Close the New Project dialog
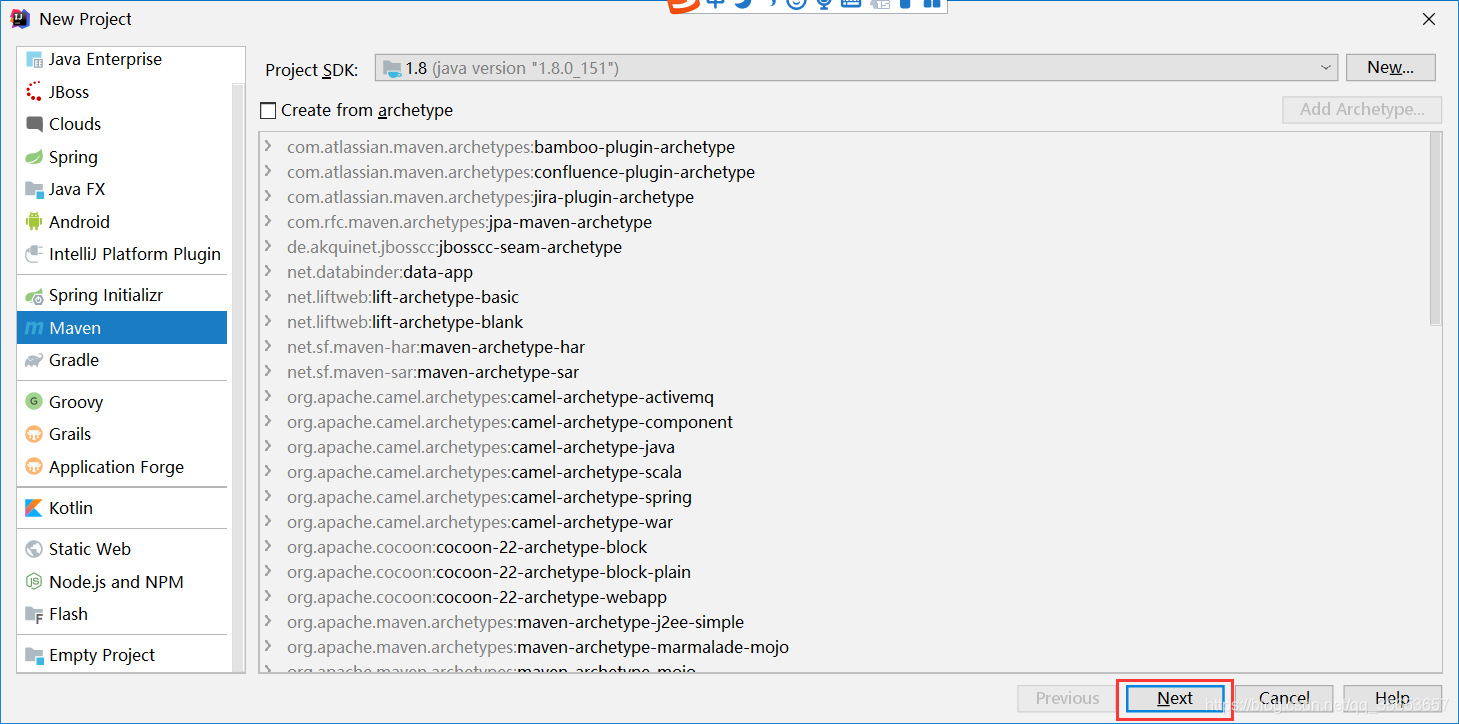 click(x=1429, y=19)
